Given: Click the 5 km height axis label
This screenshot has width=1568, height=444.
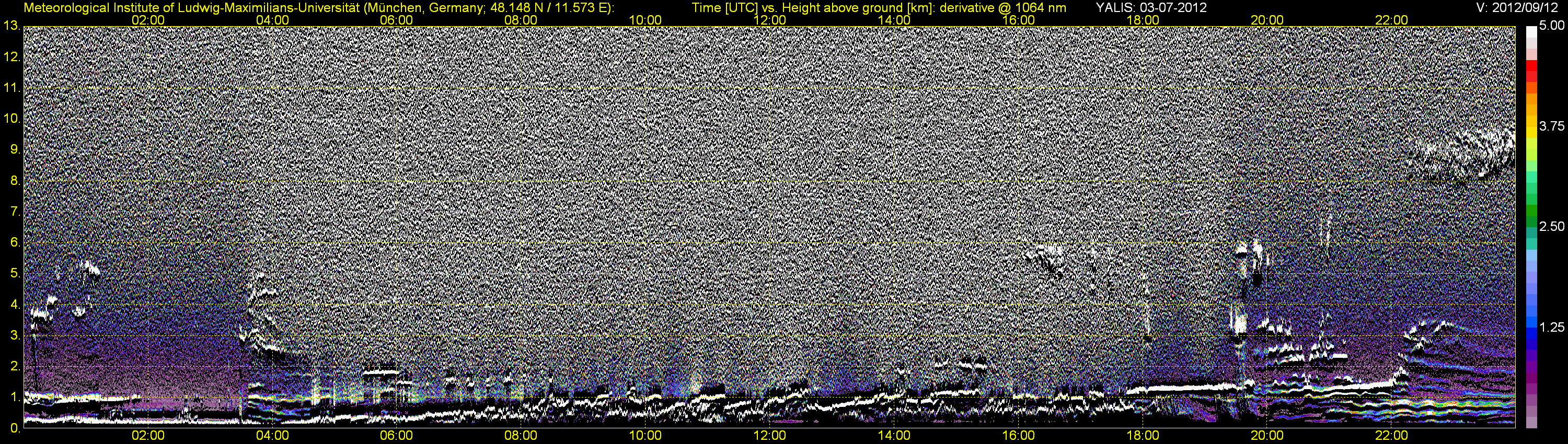Looking at the screenshot, I should 15,274.
